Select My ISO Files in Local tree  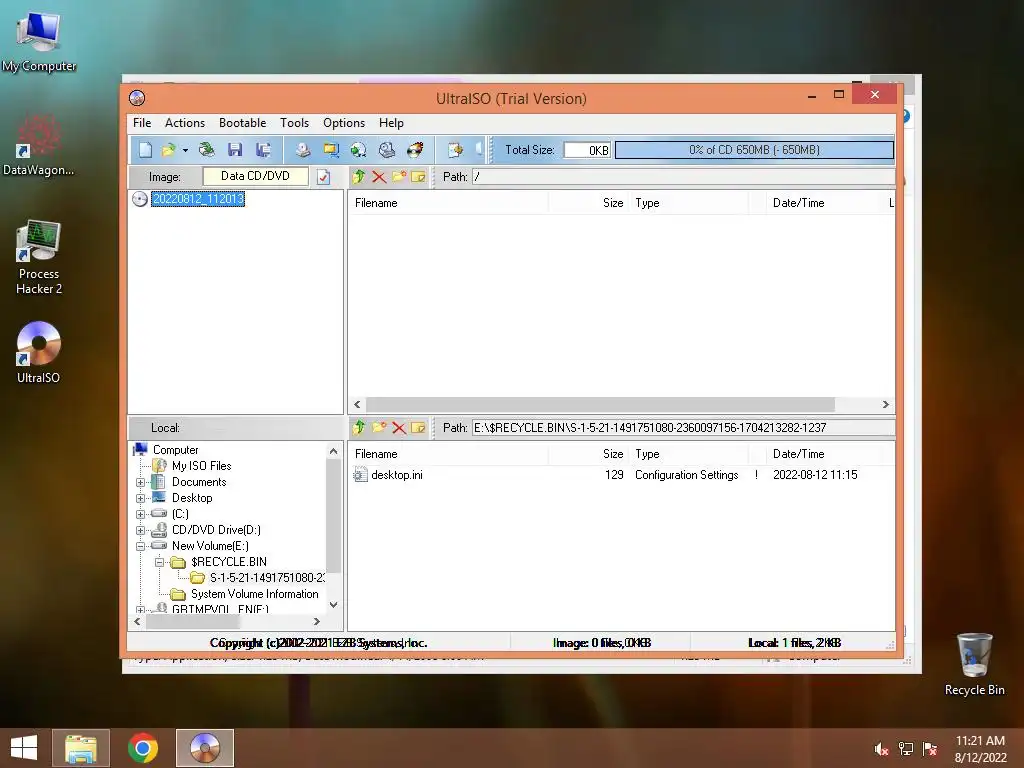(202, 466)
